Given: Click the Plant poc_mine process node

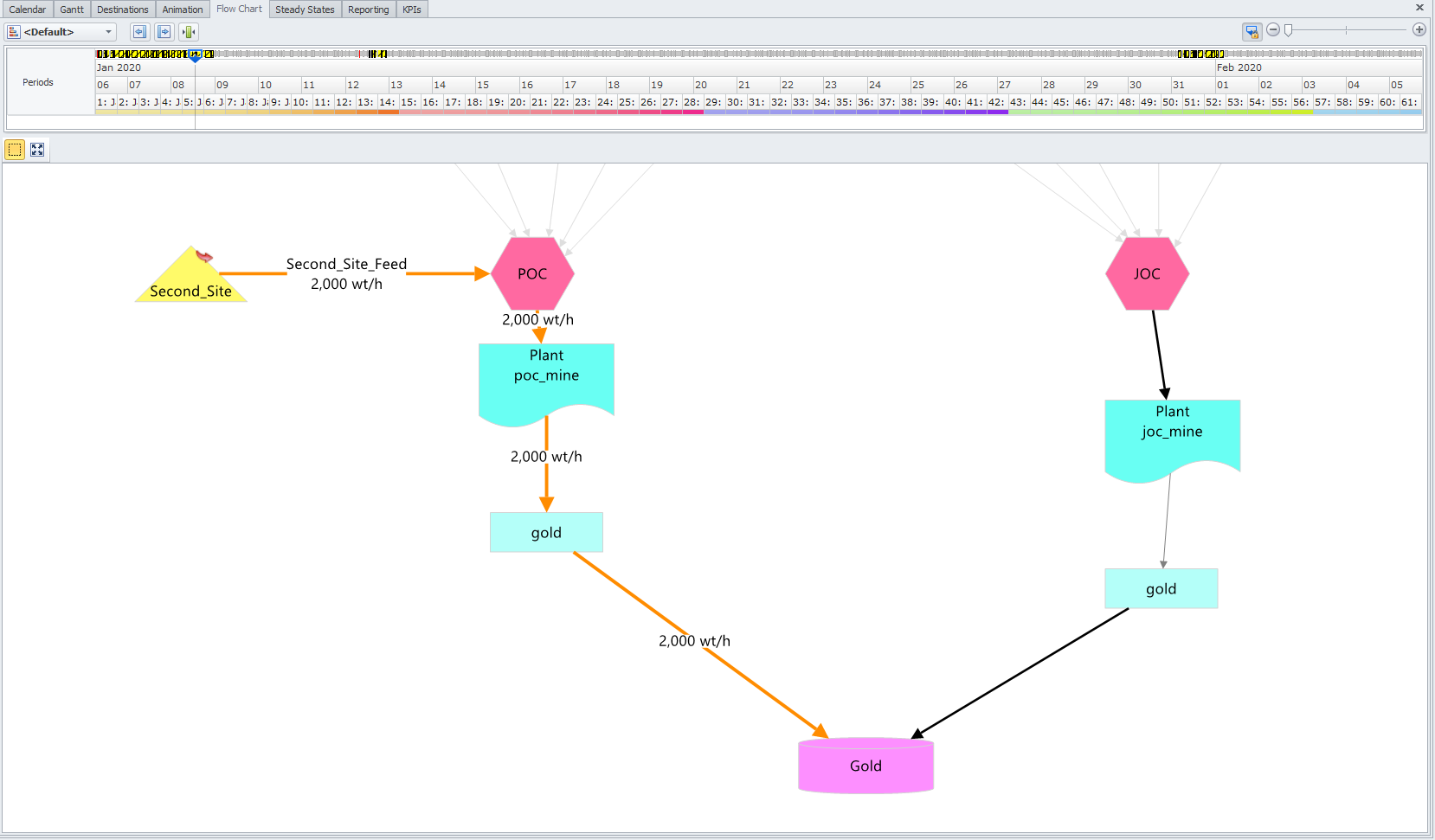Looking at the screenshot, I should (x=546, y=381).
